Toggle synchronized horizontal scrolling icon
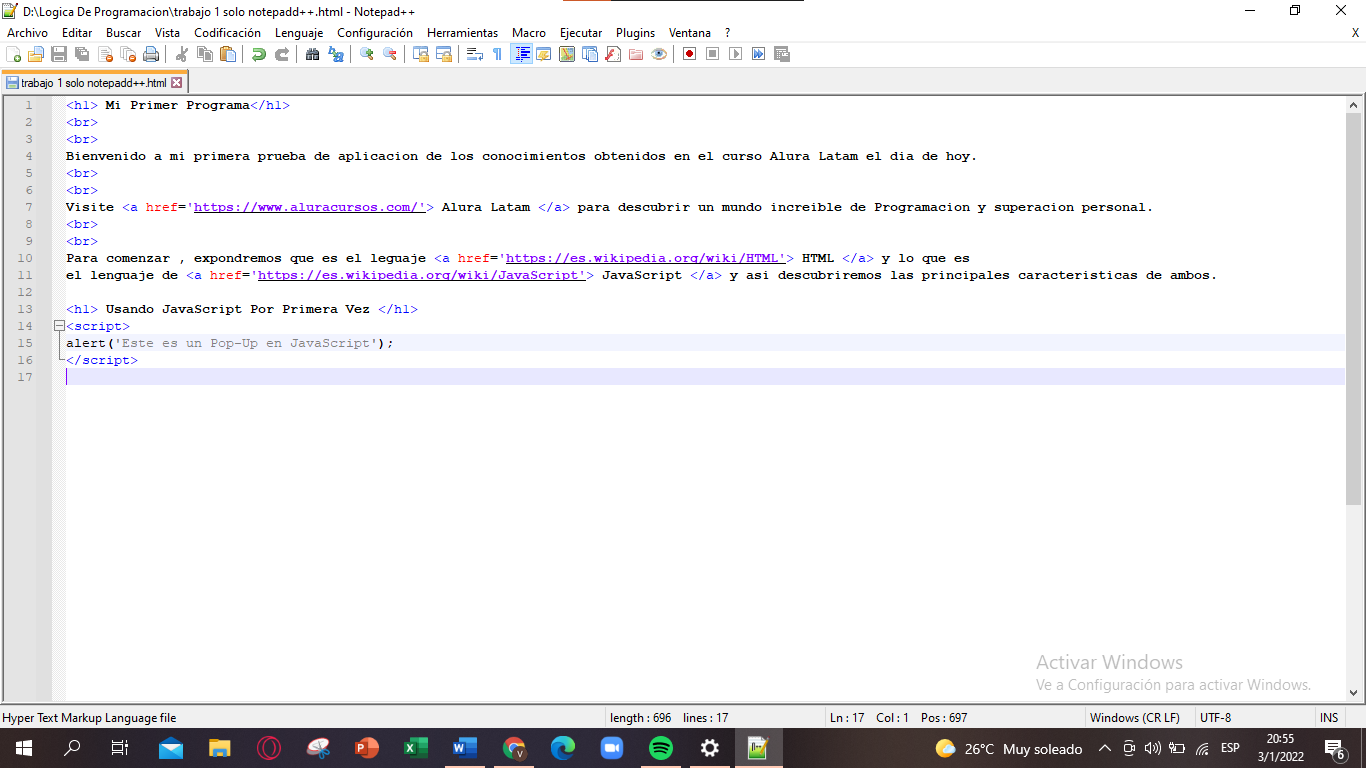The height and width of the screenshot is (768, 1366). pyautogui.click(x=444, y=54)
